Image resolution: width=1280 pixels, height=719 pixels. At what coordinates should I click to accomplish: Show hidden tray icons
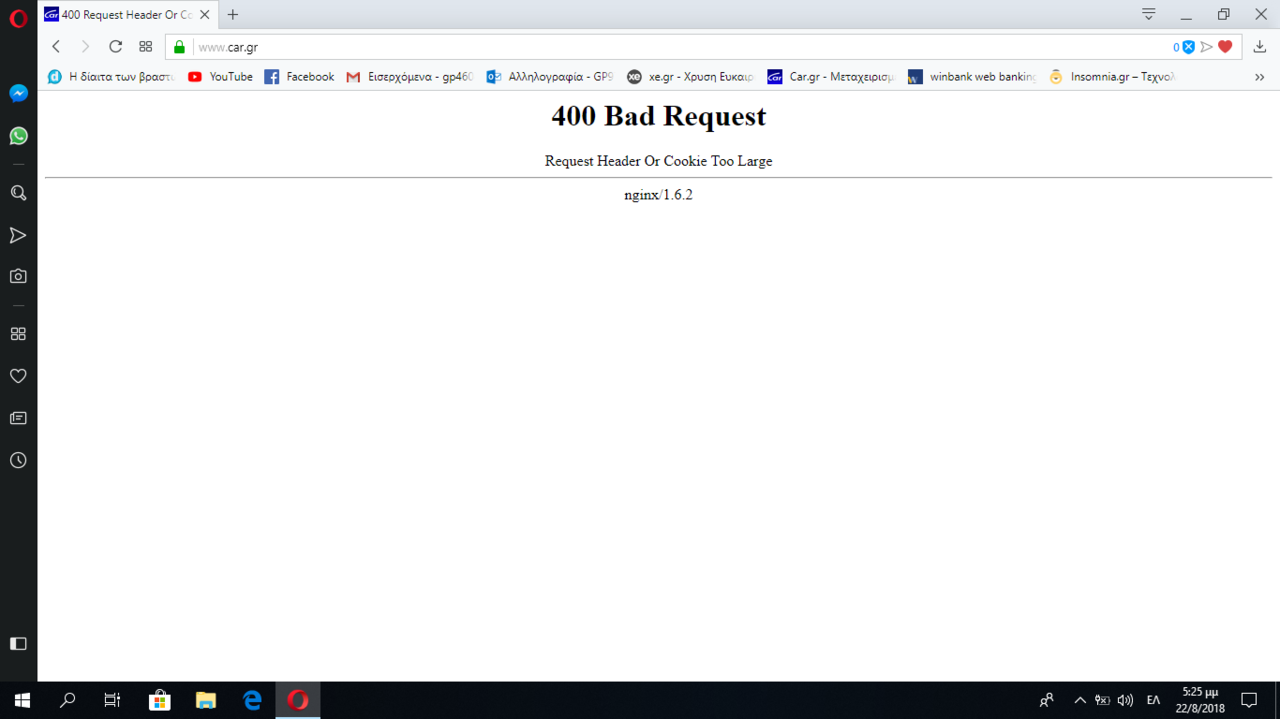click(x=1080, y=700)
